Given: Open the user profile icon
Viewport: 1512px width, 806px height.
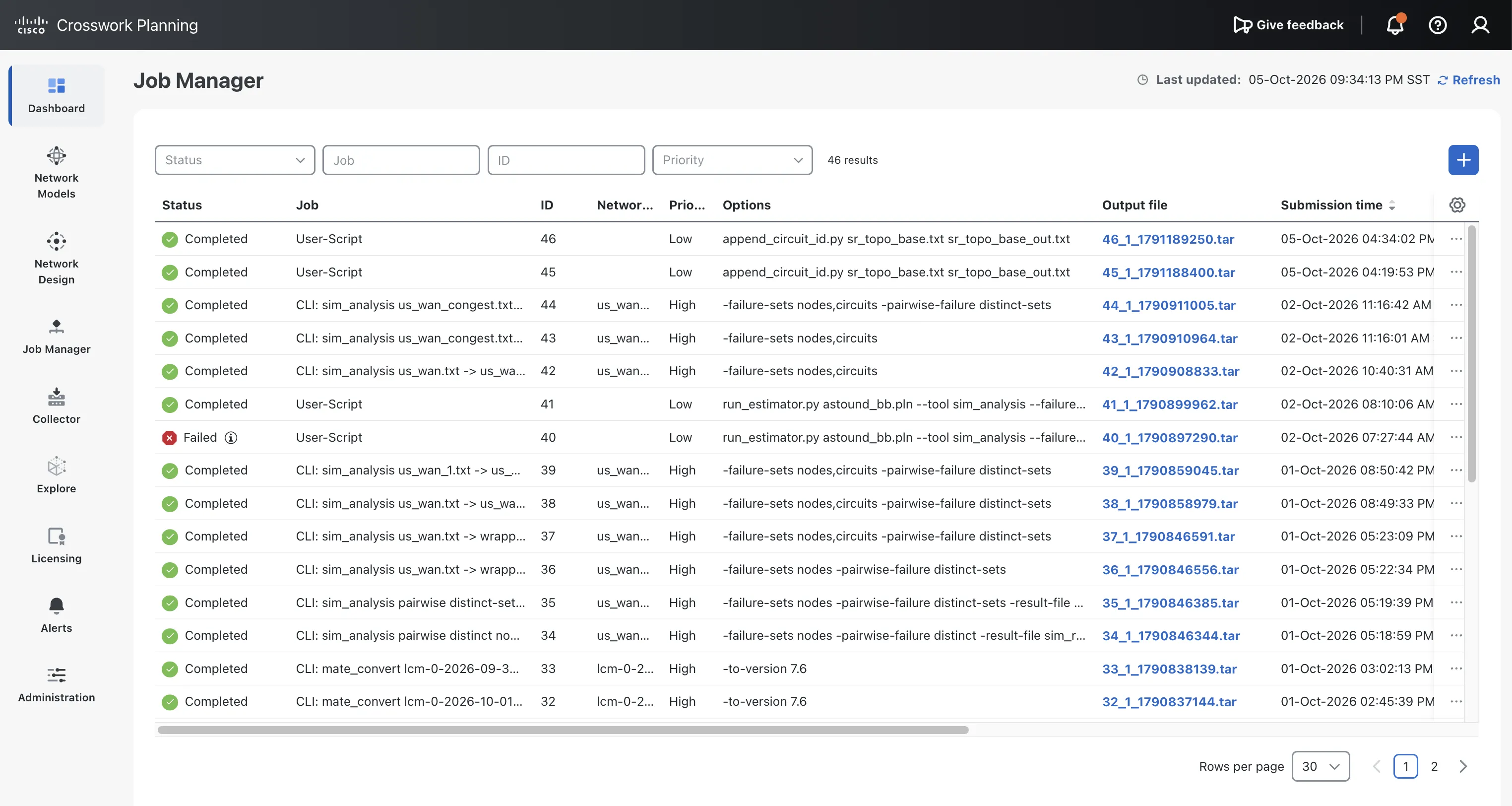Looking at the screenshot, I should tap(1480, 25).
